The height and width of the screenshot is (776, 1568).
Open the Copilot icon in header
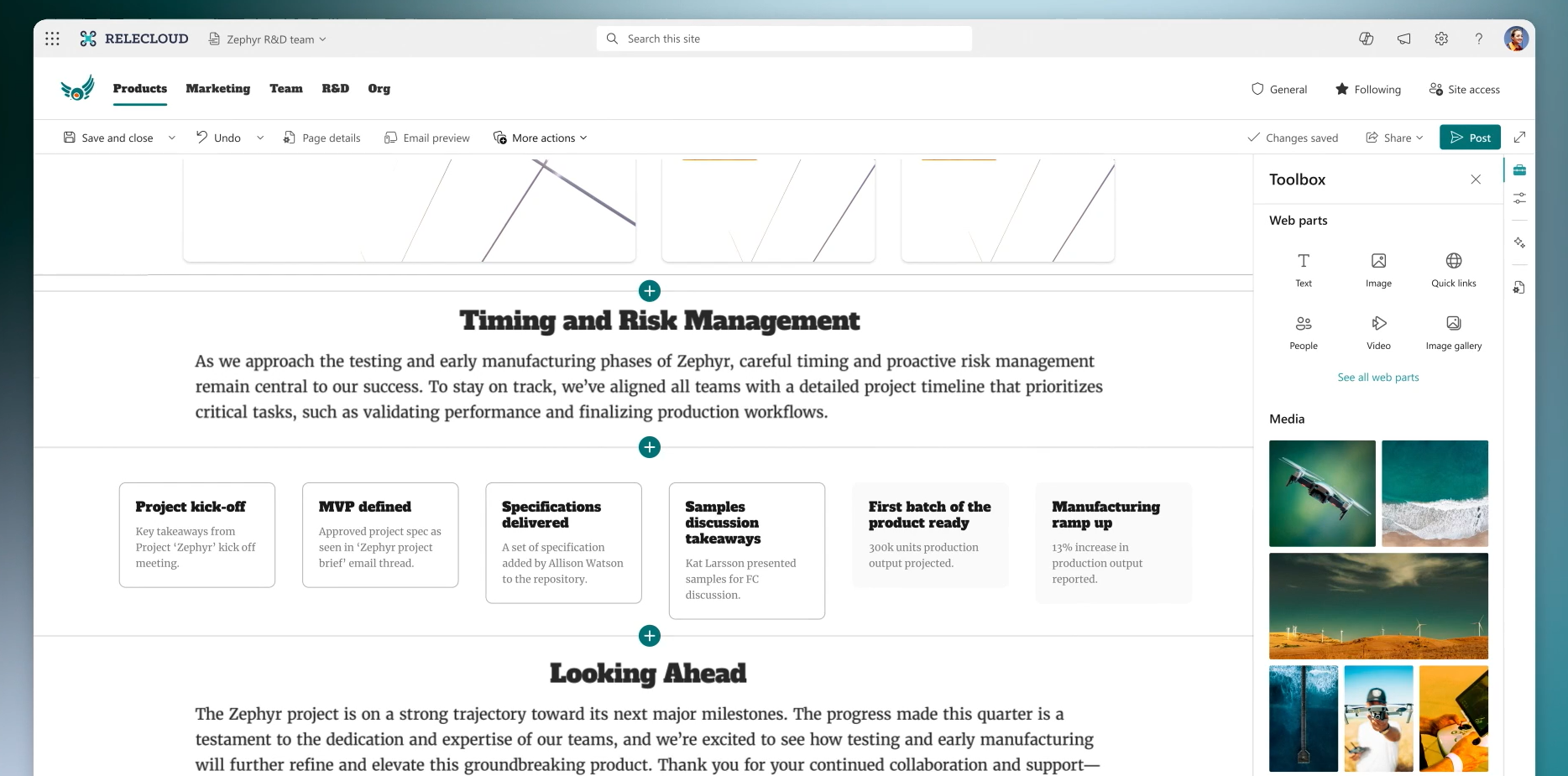(x=1366, y=39)
